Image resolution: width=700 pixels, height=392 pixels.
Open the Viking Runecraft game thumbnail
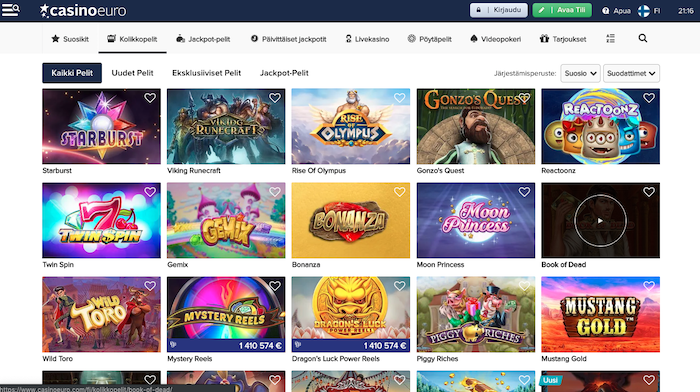click(x=226, y=126)
